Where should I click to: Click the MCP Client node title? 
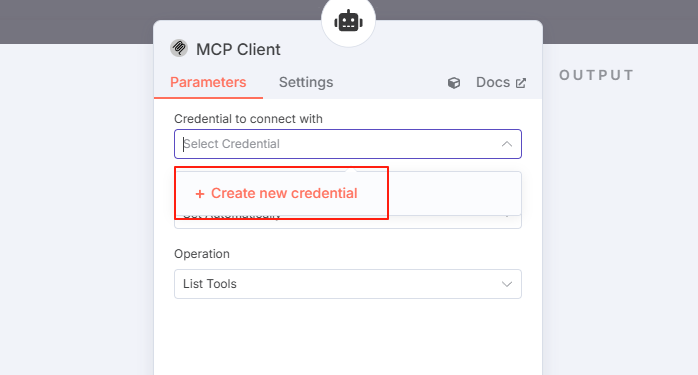pos(238,49)
